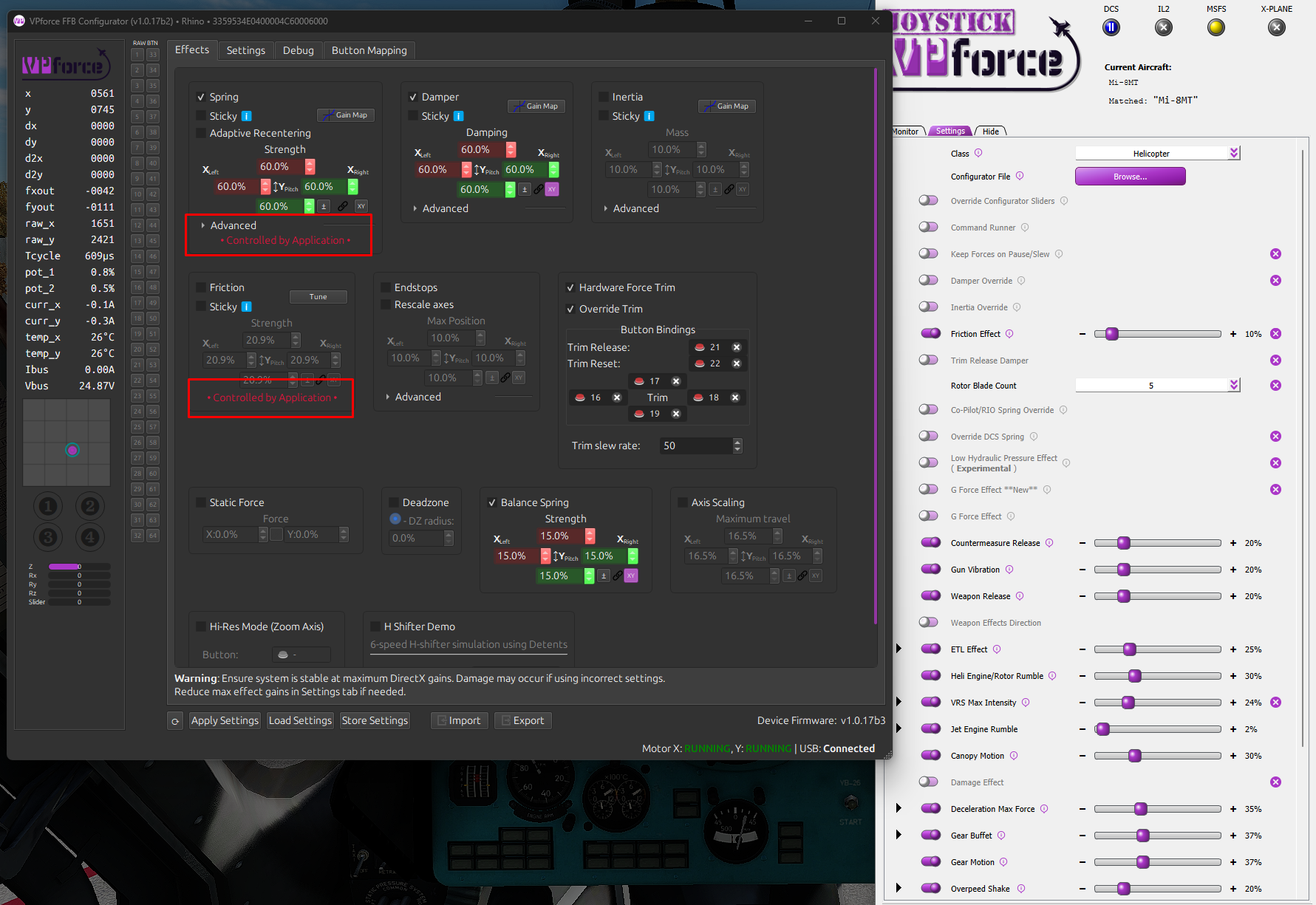Expand the Gear Buffet row arrow

click(x=899, y=835)
